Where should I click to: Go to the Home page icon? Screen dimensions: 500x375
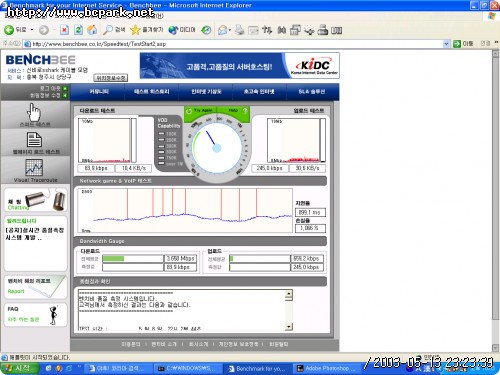[x=92, y=30]
